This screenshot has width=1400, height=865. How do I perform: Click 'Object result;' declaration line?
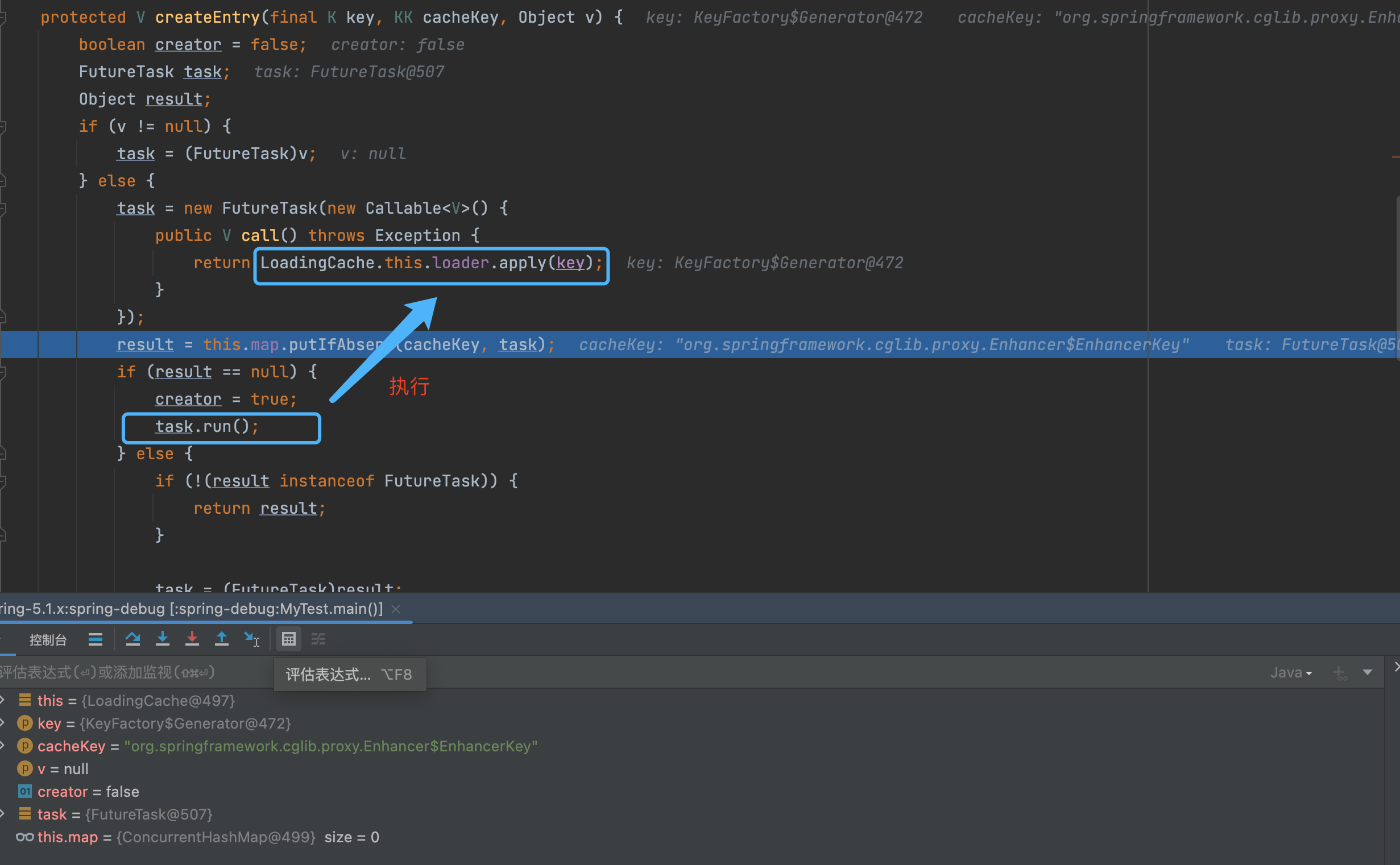click(145, 99)
